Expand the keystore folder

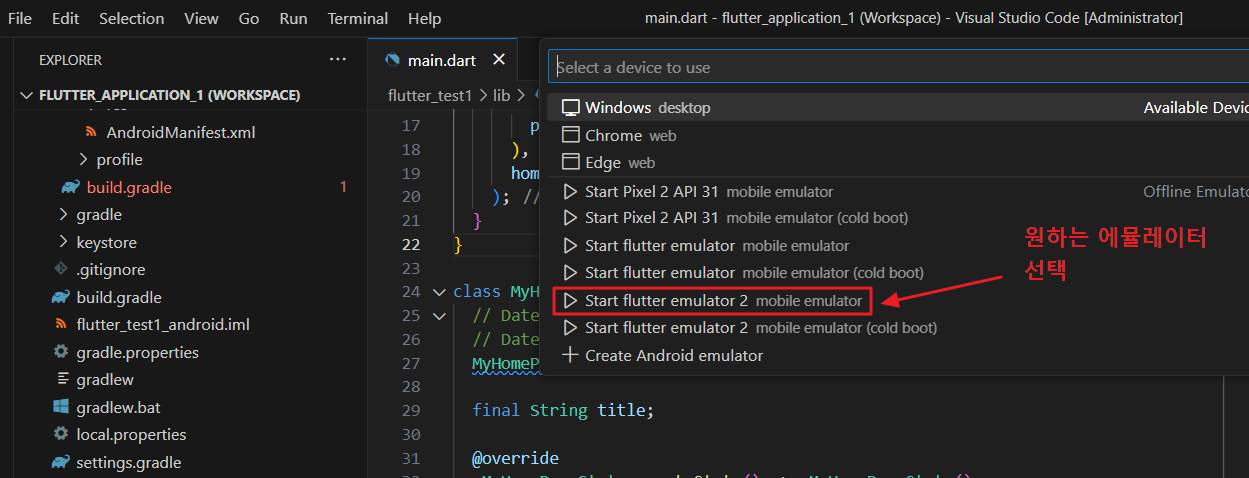point(106,242)
